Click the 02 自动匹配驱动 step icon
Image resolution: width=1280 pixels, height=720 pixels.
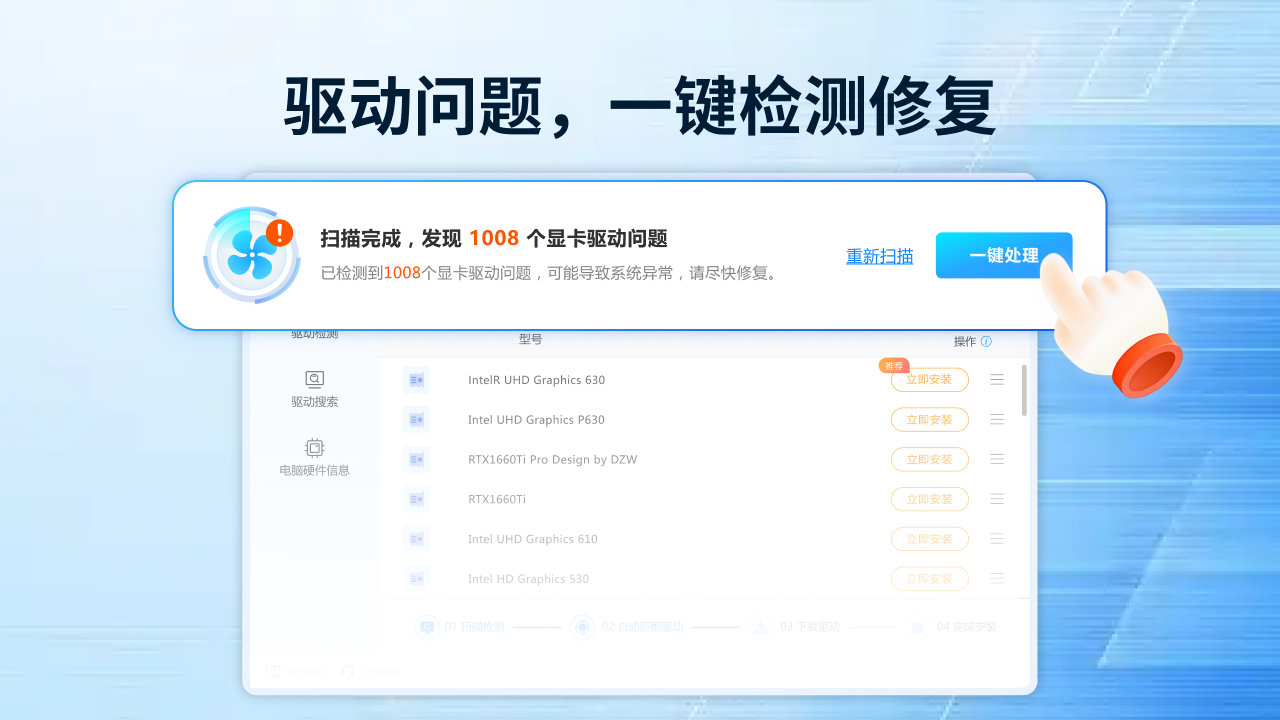tap(581, 627)
